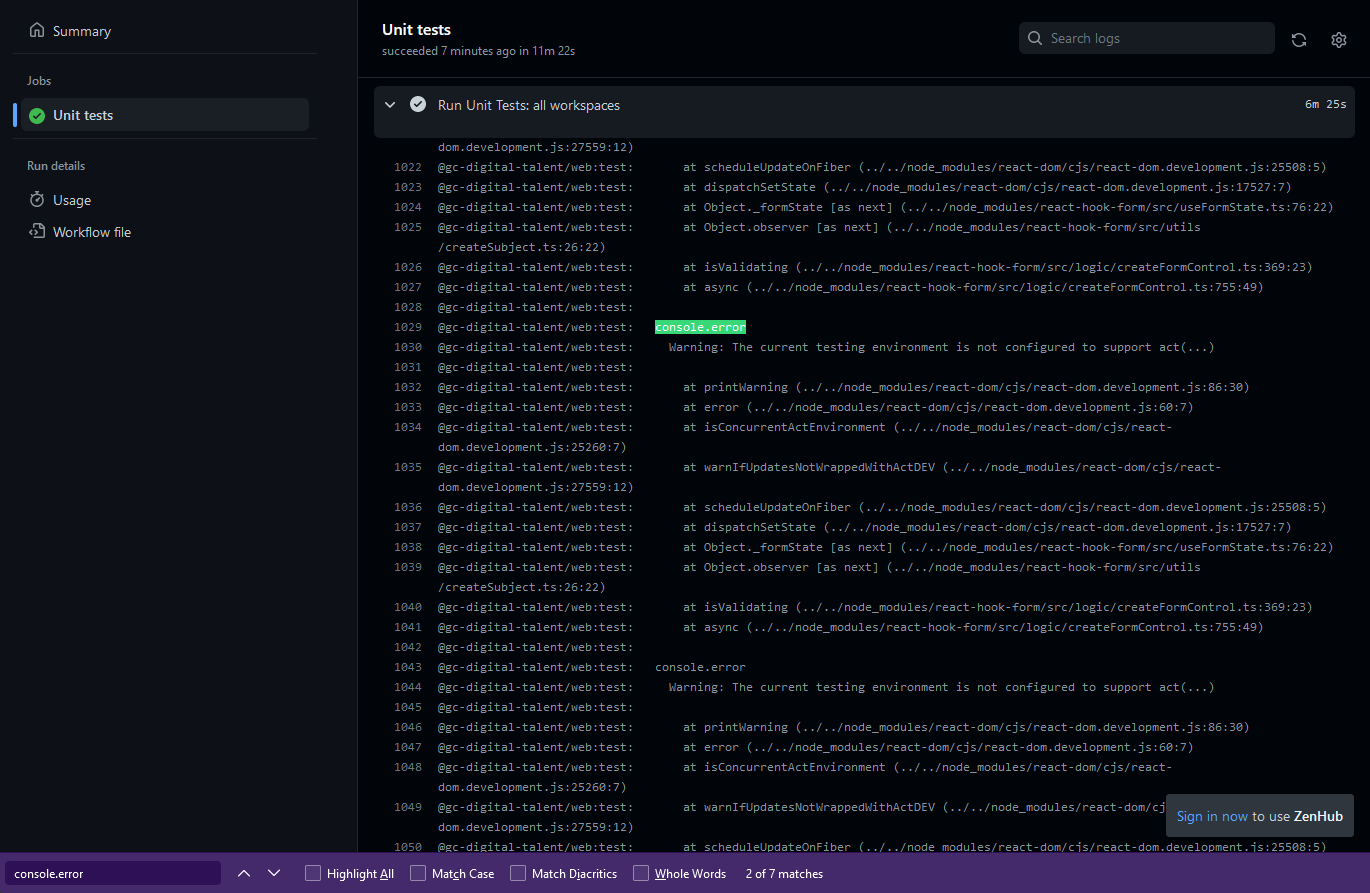Click the Sign in now link
The image size is (1370, 893).
tap(1212, 816)
